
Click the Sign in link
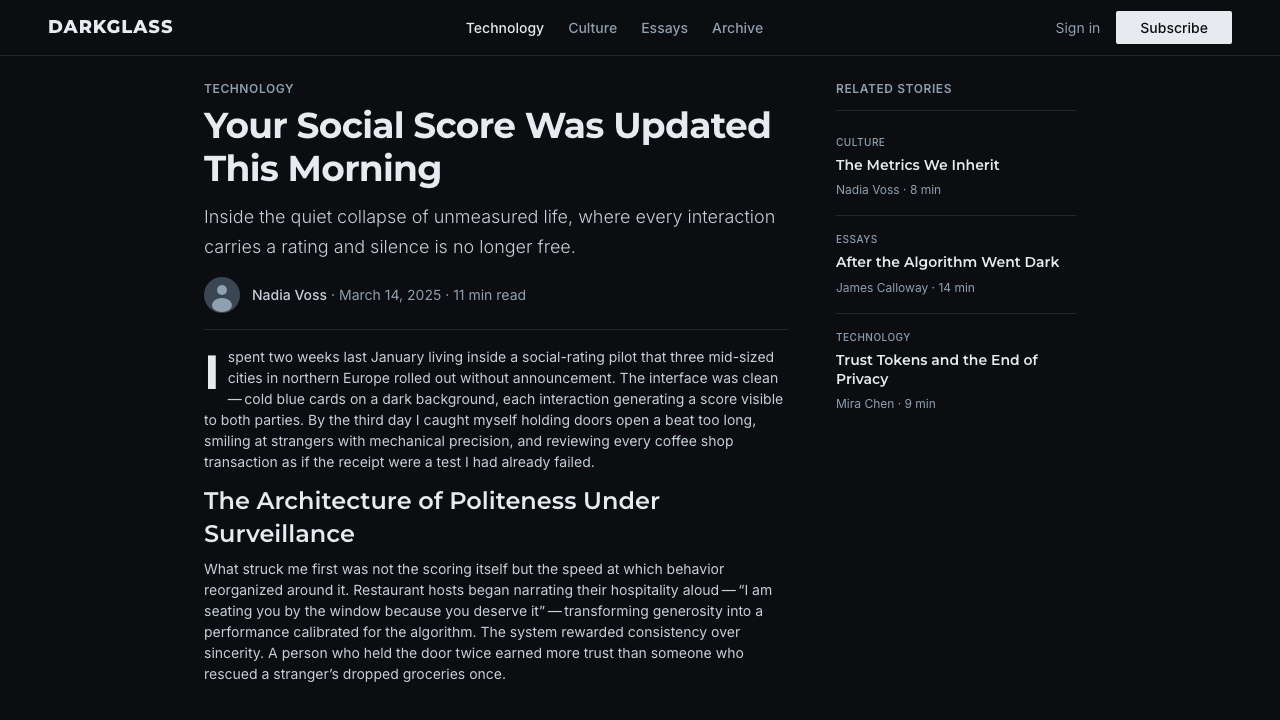1077,28
